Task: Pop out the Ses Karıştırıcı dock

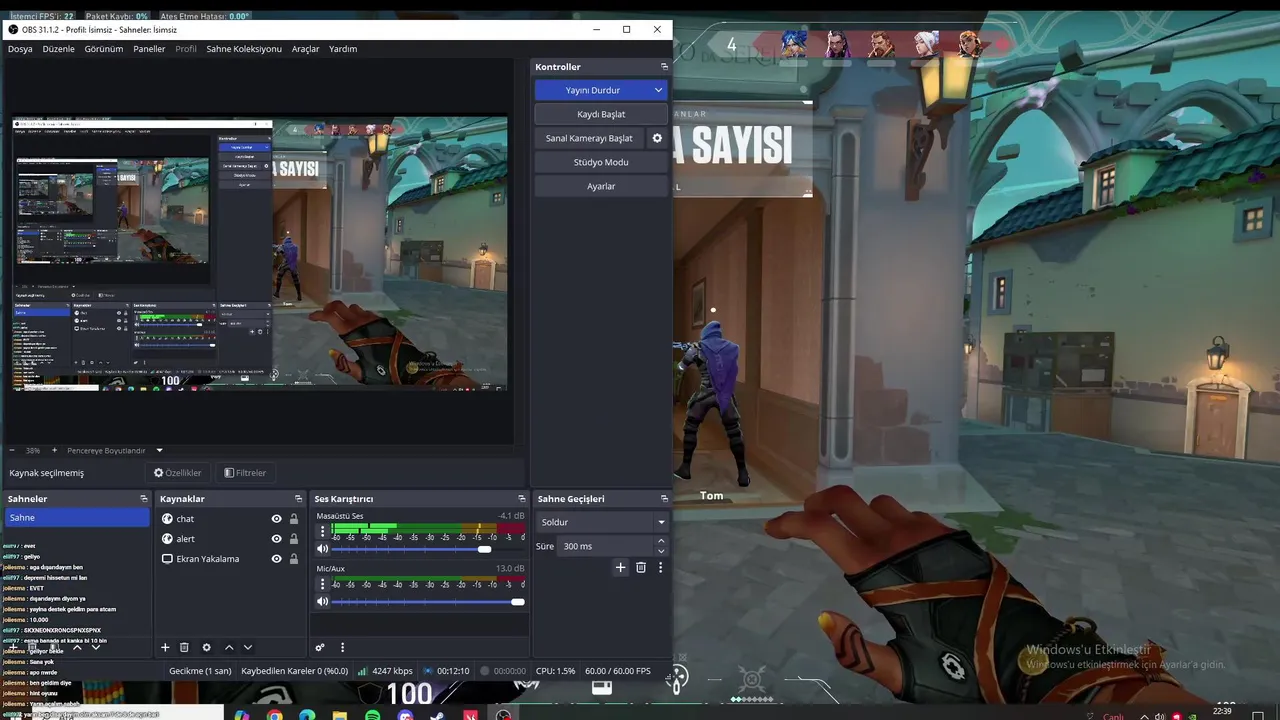Action: click(521, 499)
